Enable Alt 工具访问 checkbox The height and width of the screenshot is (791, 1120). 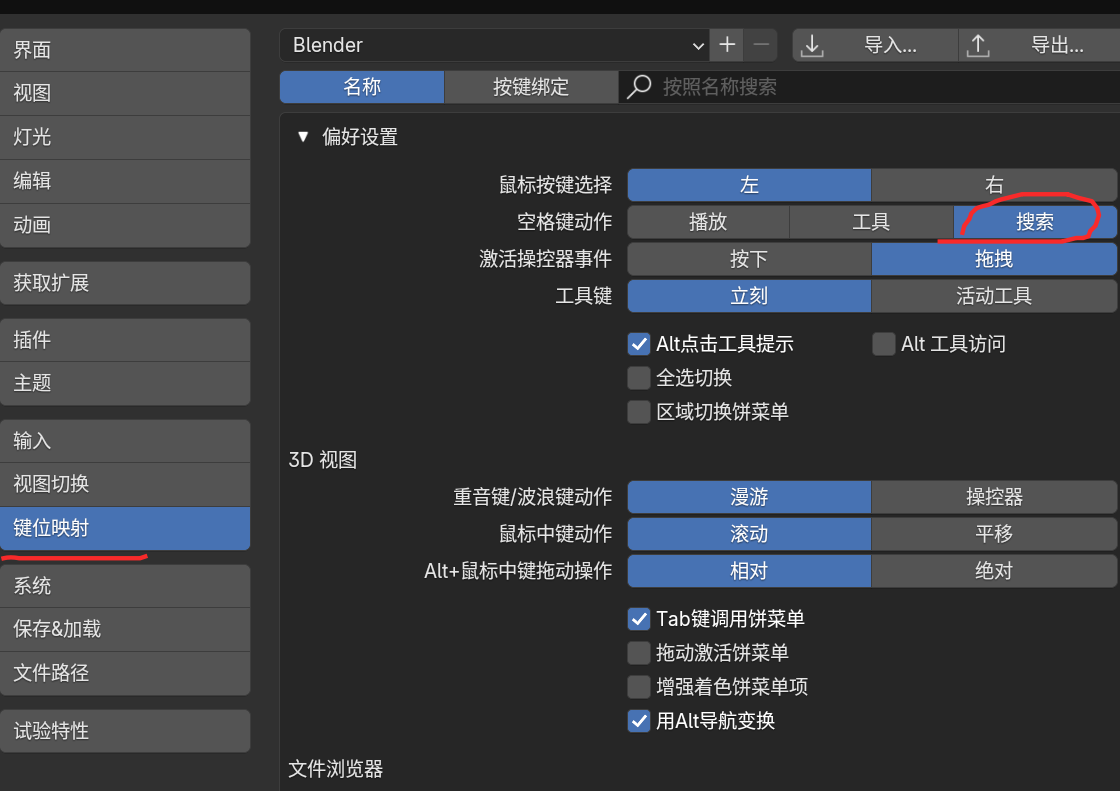point(884,344)
